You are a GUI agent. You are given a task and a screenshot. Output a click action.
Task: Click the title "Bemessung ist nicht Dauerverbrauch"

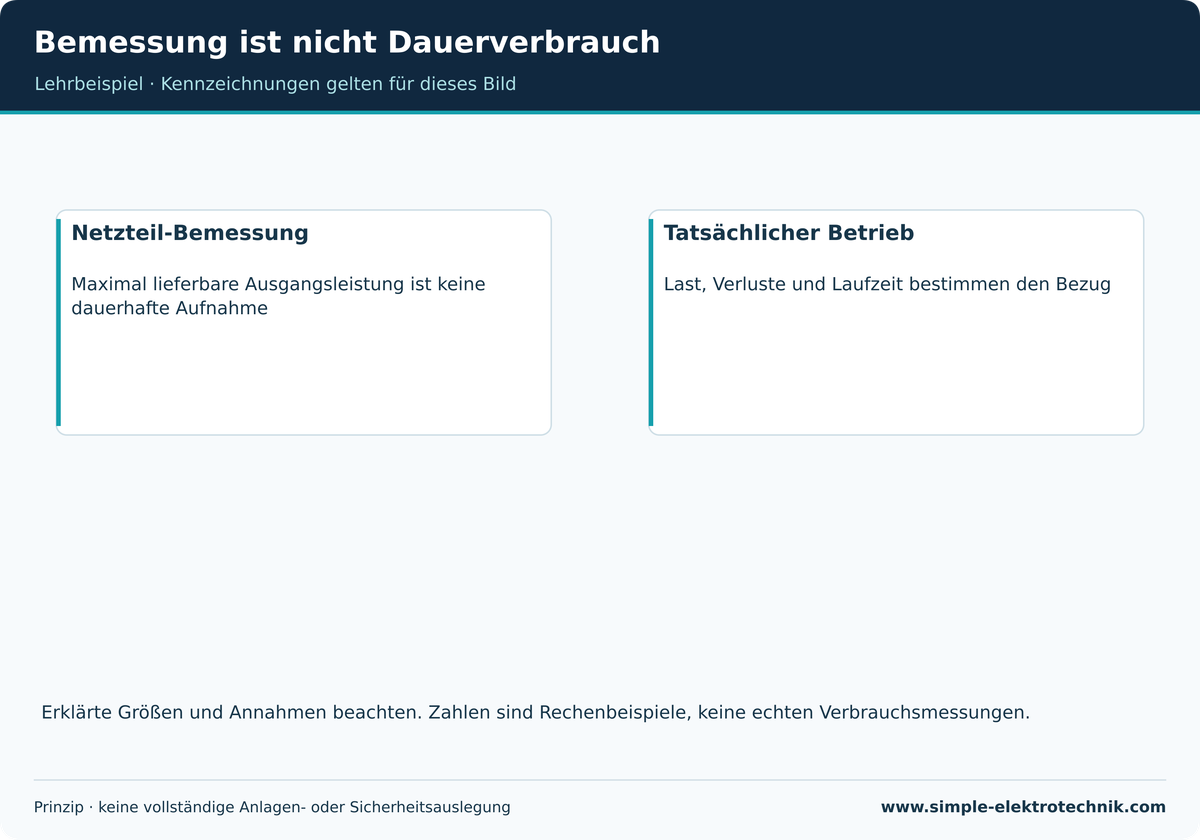pyautogui.click(x=347, y=43)
